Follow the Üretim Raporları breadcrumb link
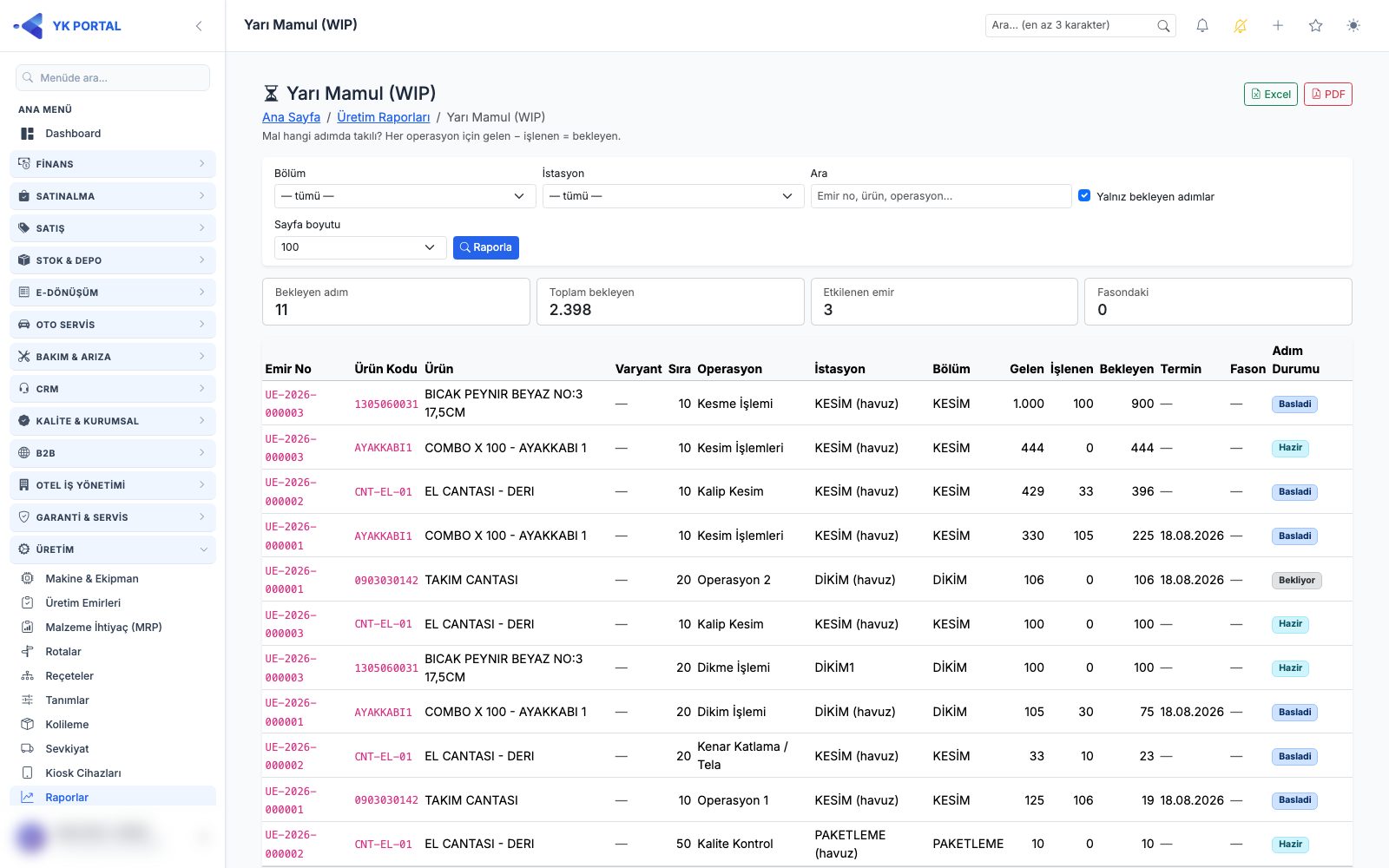 pyautogui.click(x=384, y=117)
